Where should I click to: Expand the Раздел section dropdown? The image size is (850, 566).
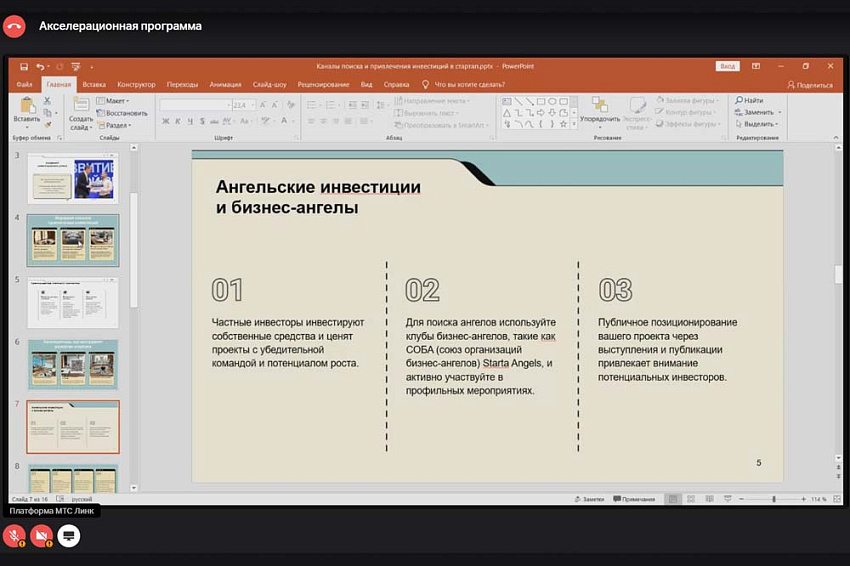[116, 125]
